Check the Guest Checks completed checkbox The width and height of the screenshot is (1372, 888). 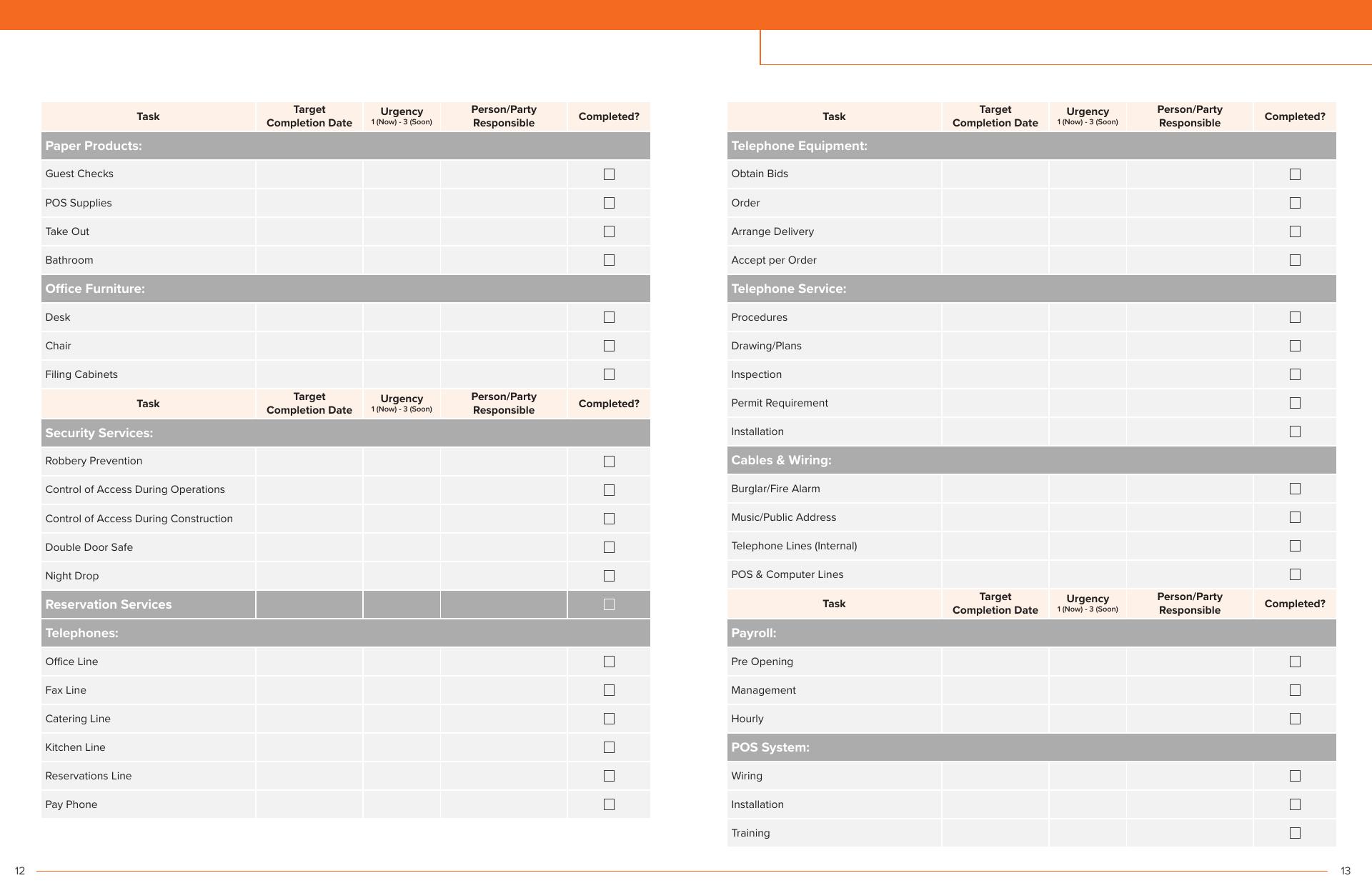[x=609, y=174]
